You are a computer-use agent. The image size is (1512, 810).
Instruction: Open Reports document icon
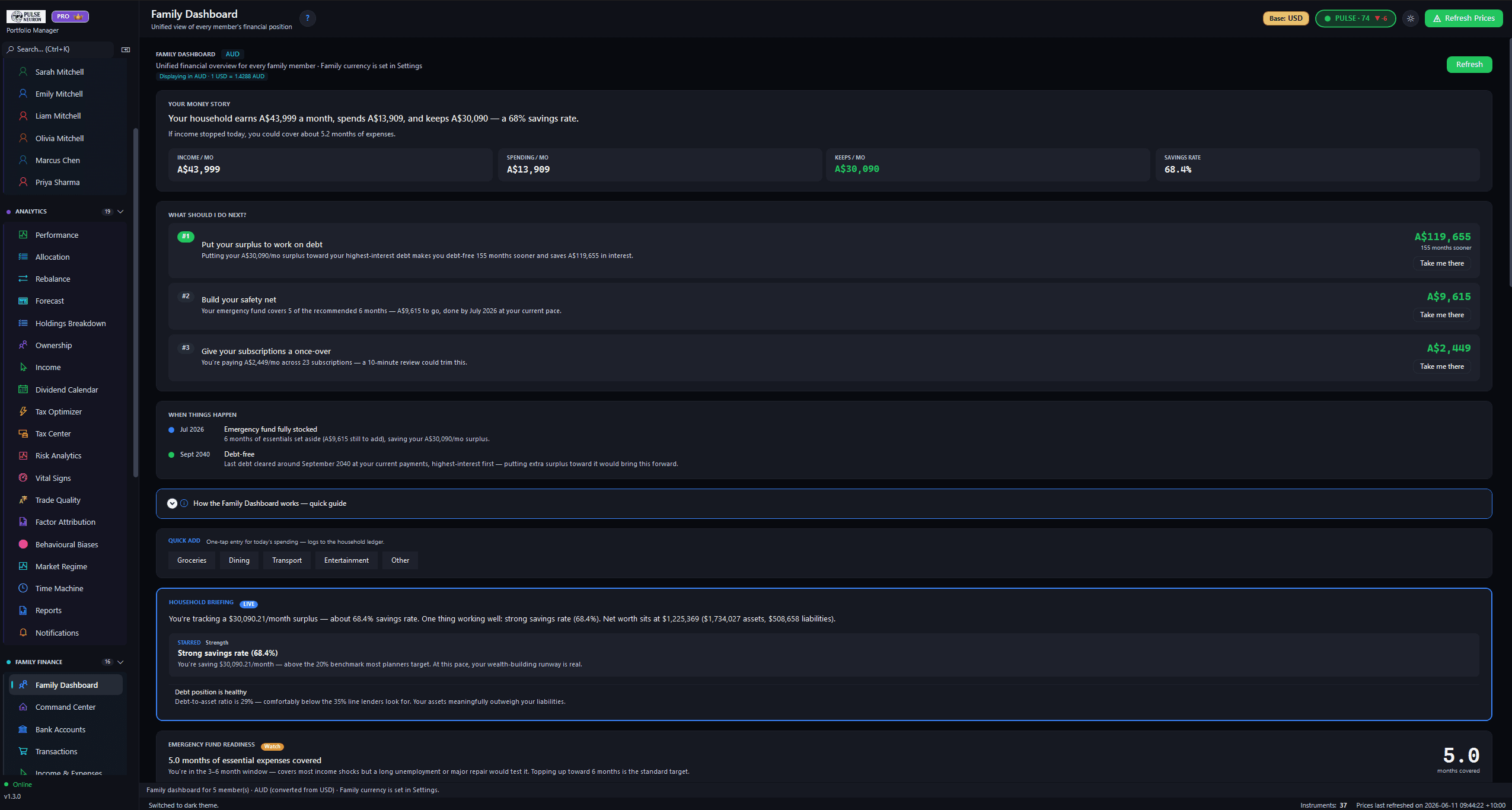pyautogui.click(x=23, y=610)
